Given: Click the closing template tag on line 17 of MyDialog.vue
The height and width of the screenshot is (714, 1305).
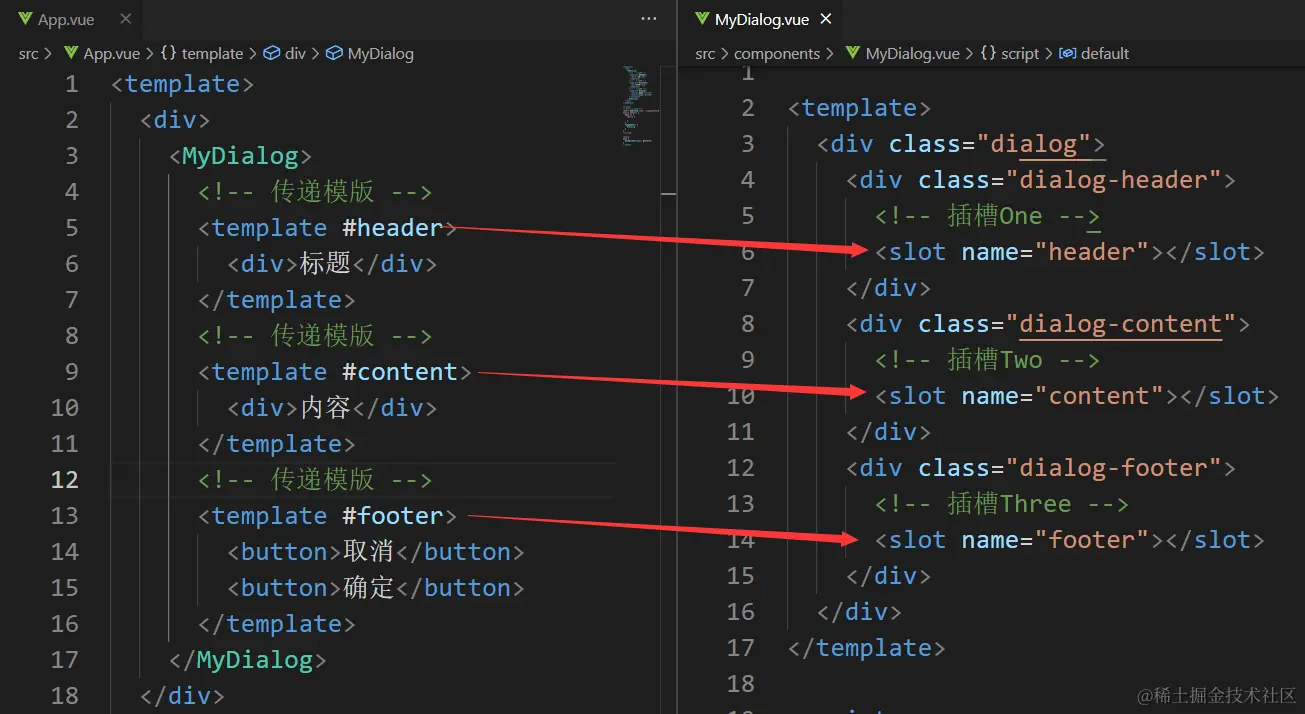Looking at the screenshot, I should (867, 648).
